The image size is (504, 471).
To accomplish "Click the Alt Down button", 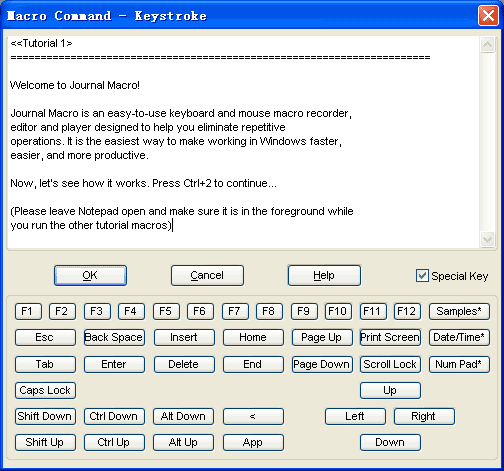I will pyautogui.click(x=183, y=416).
